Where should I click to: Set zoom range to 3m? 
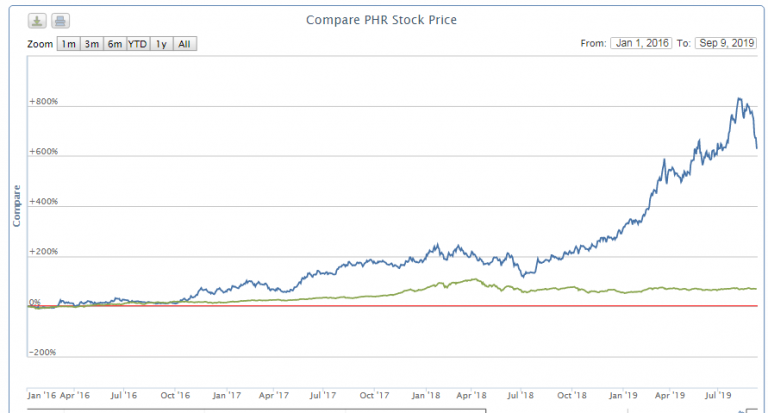[x=92, y=44]
